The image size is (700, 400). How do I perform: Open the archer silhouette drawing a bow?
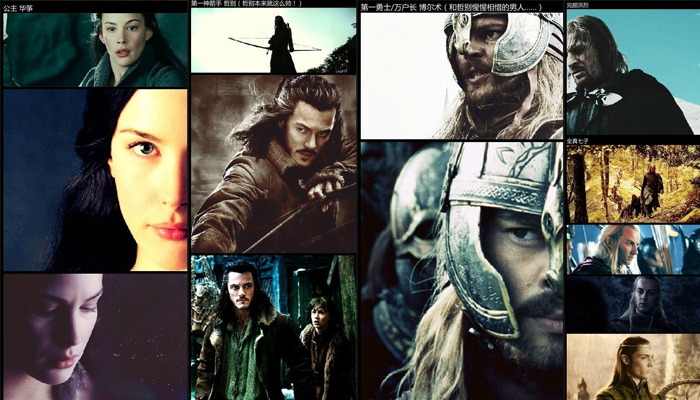click(x=273, y=41)
